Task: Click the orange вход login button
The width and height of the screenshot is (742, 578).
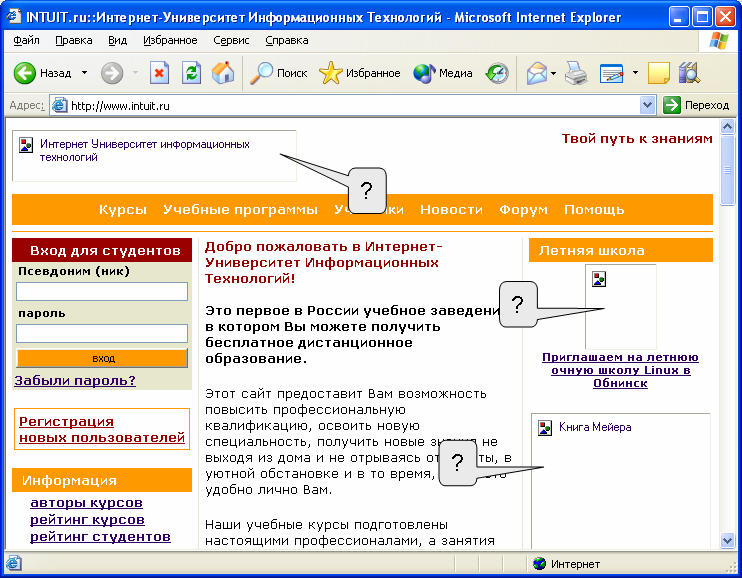Action: coord(102,358)
